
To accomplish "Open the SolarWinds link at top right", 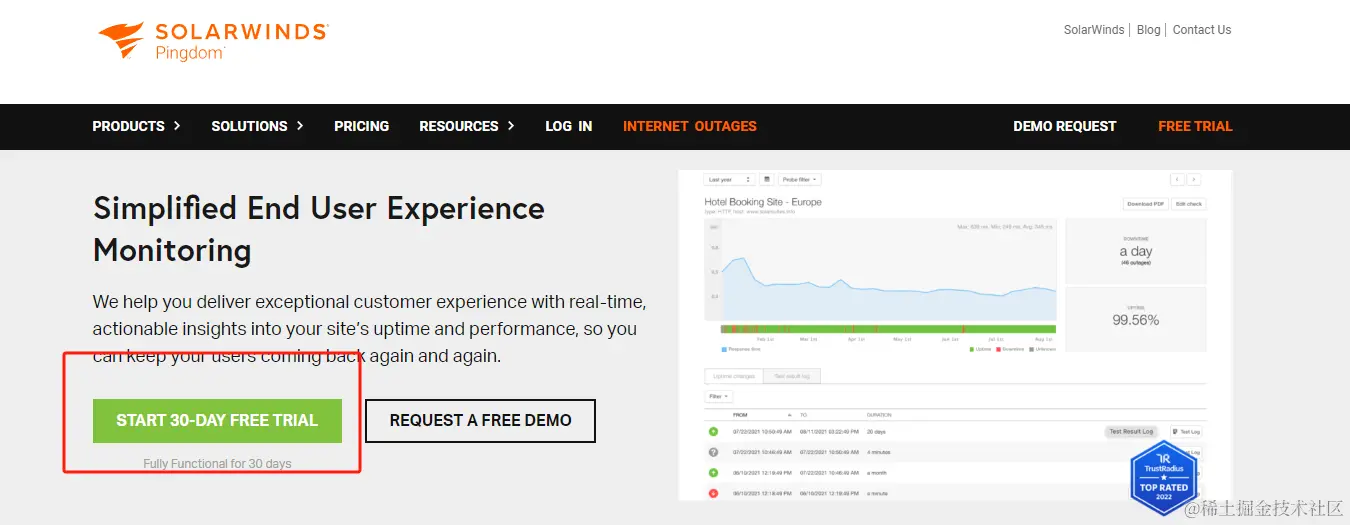I will pyautogui.click(x=1094, y=30).
